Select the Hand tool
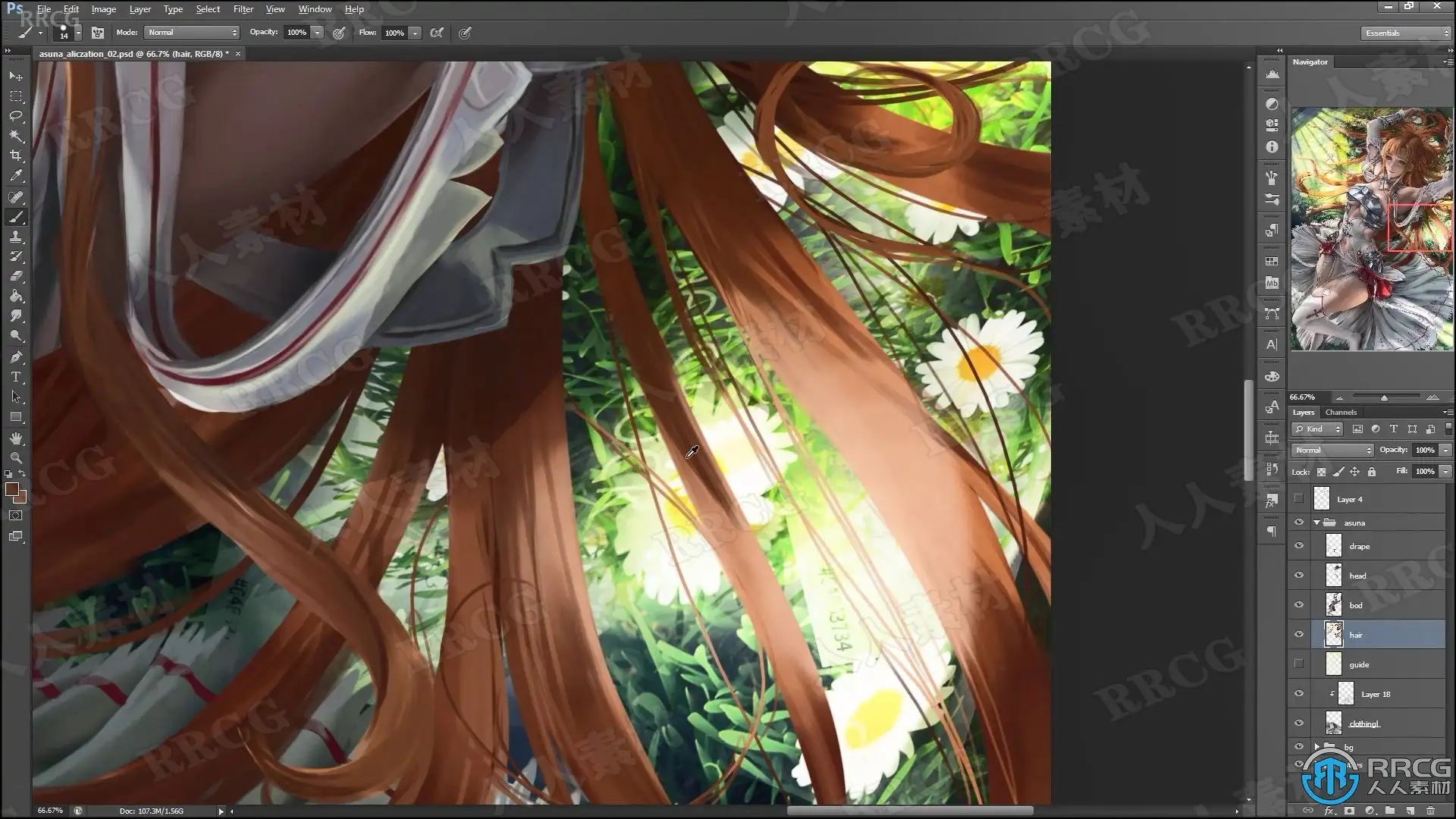Image resolution: width=1456 pixels, height=819 pixels. [x=16, y=438]
